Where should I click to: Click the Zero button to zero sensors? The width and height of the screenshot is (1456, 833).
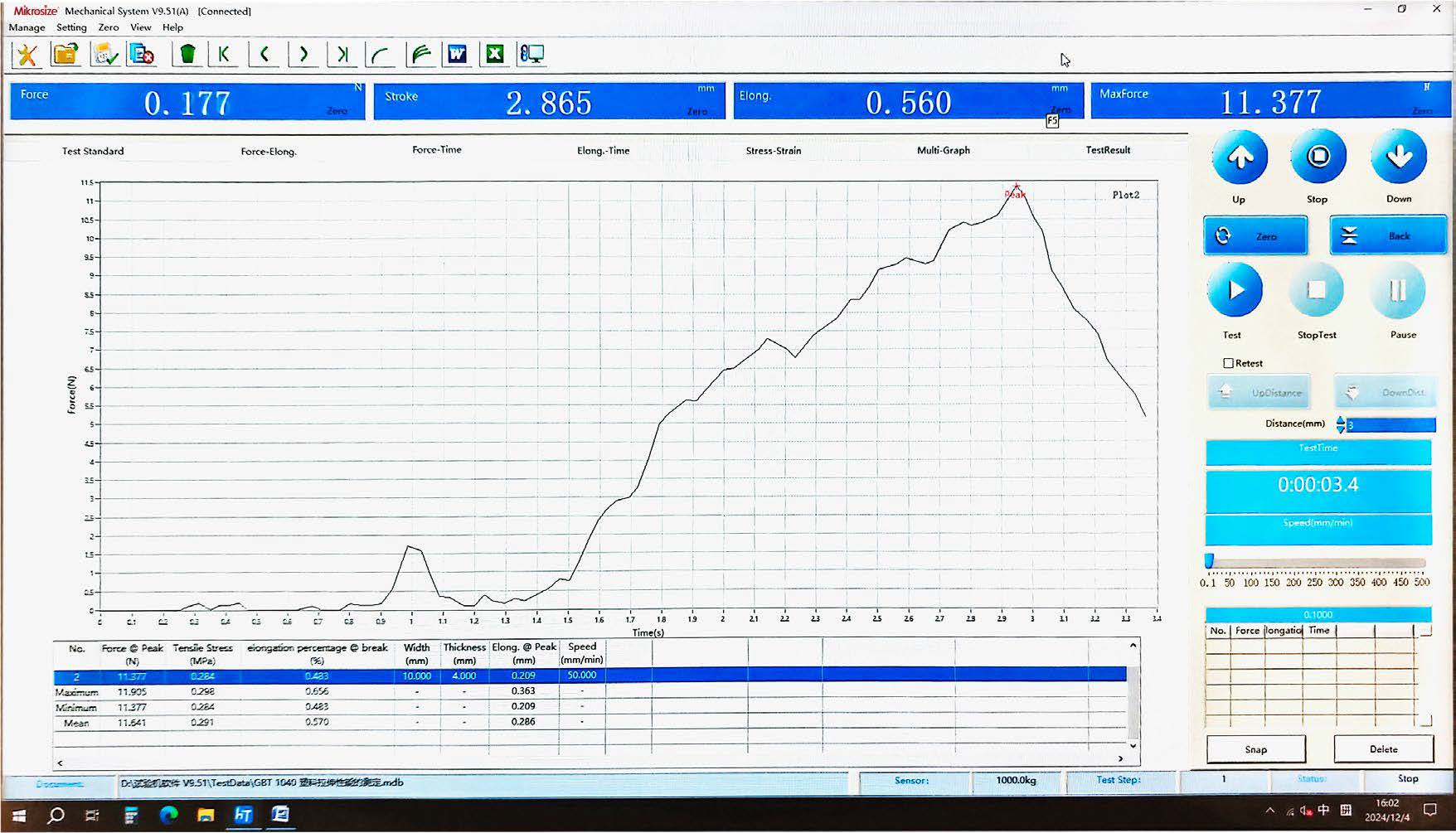coord(1255,235)
